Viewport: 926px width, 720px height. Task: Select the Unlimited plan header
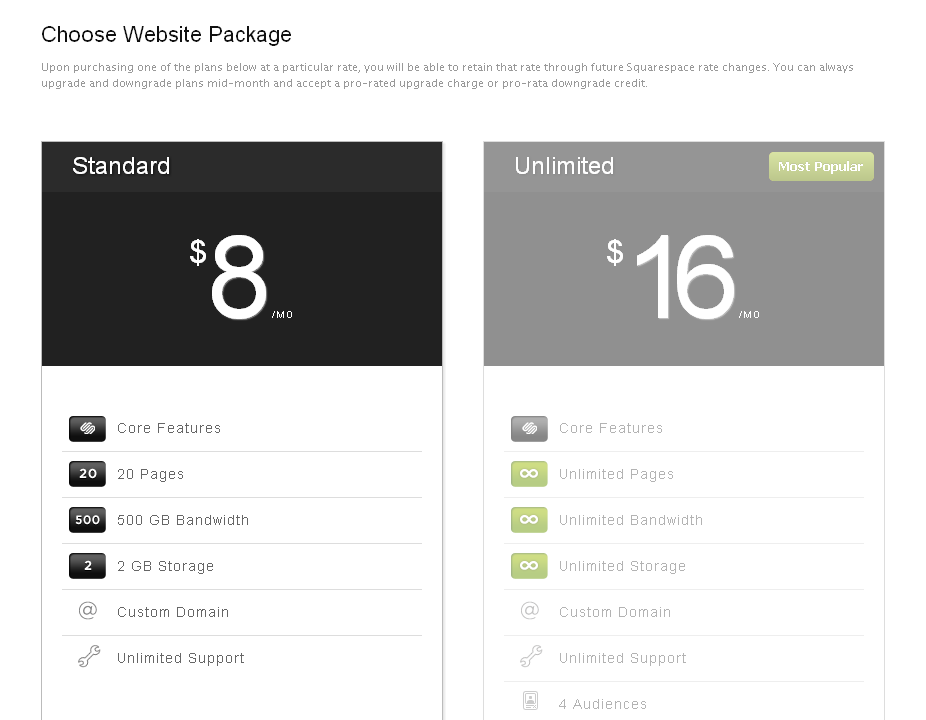564,166
